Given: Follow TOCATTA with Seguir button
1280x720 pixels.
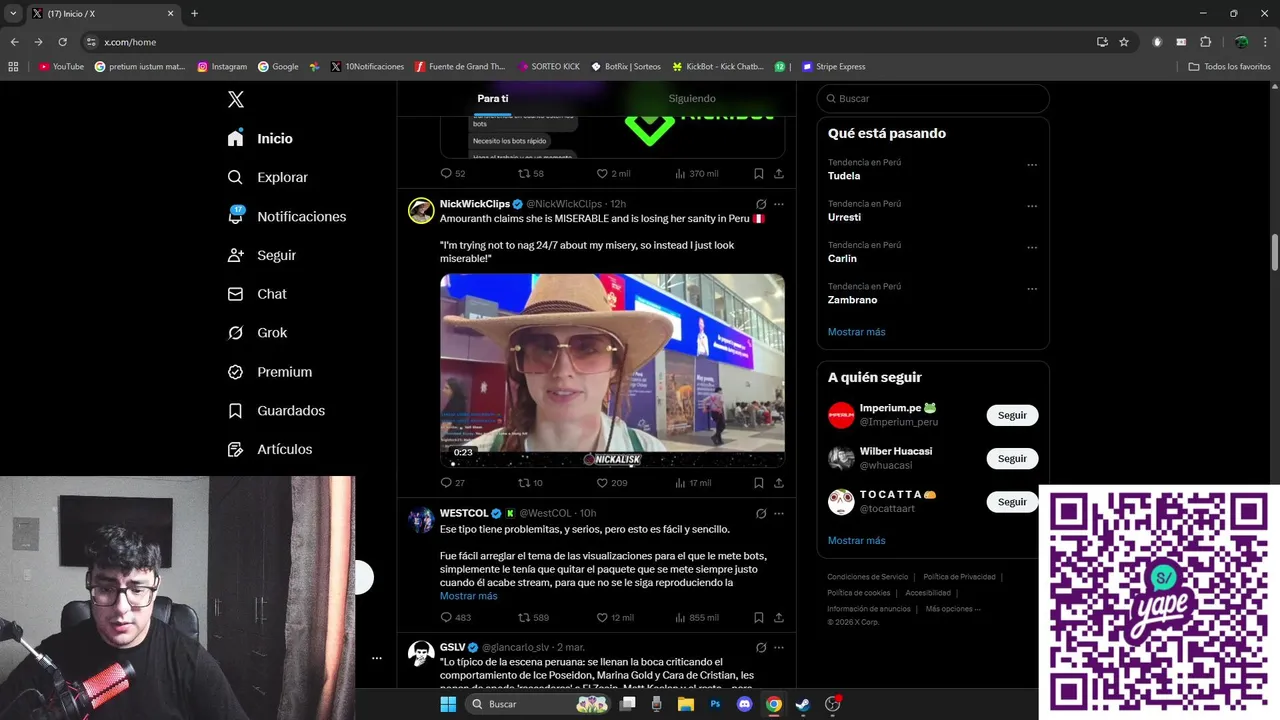Looking at the screenshot, I should coord(1012,502).
